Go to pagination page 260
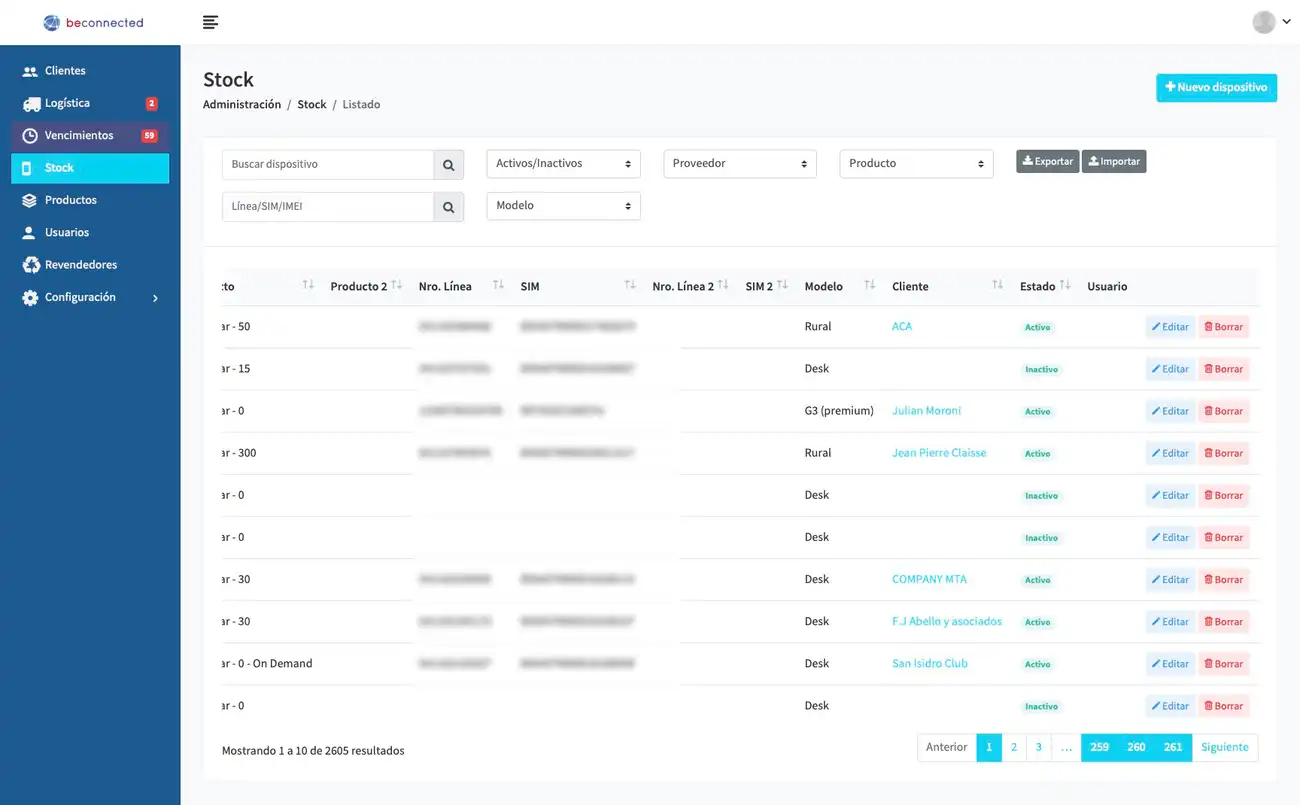The image size is (1300, 805). (1136, 747)
